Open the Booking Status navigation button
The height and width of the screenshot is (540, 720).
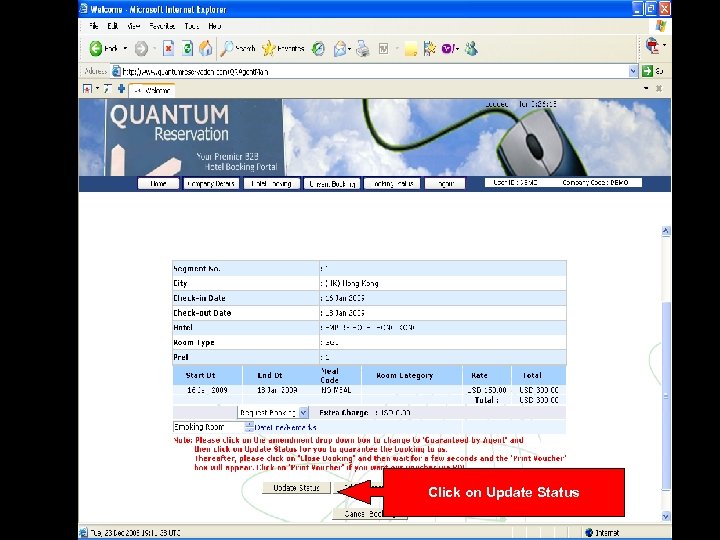[x=392, y=184]
